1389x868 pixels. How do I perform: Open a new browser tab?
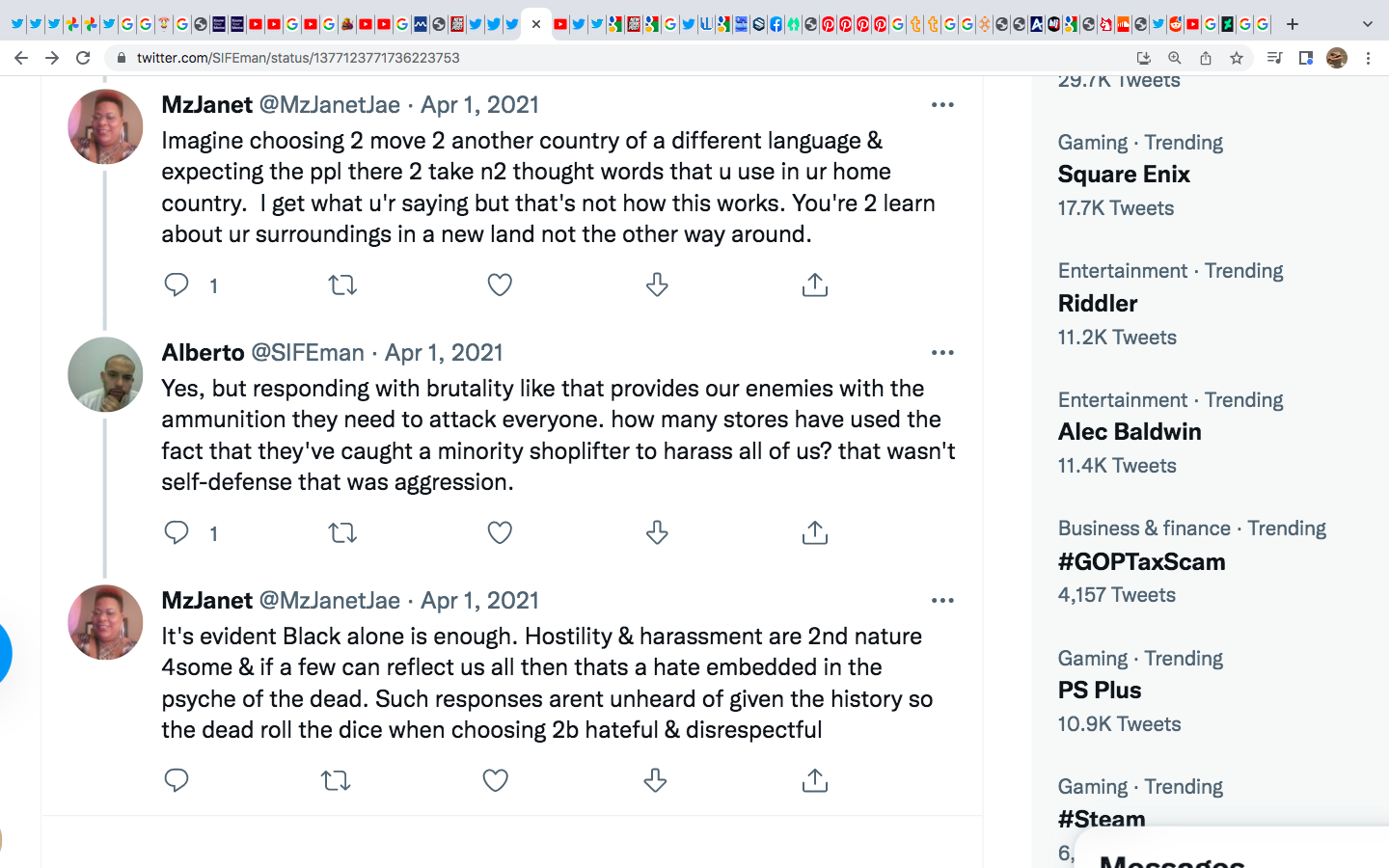(x=1293, y=24)
